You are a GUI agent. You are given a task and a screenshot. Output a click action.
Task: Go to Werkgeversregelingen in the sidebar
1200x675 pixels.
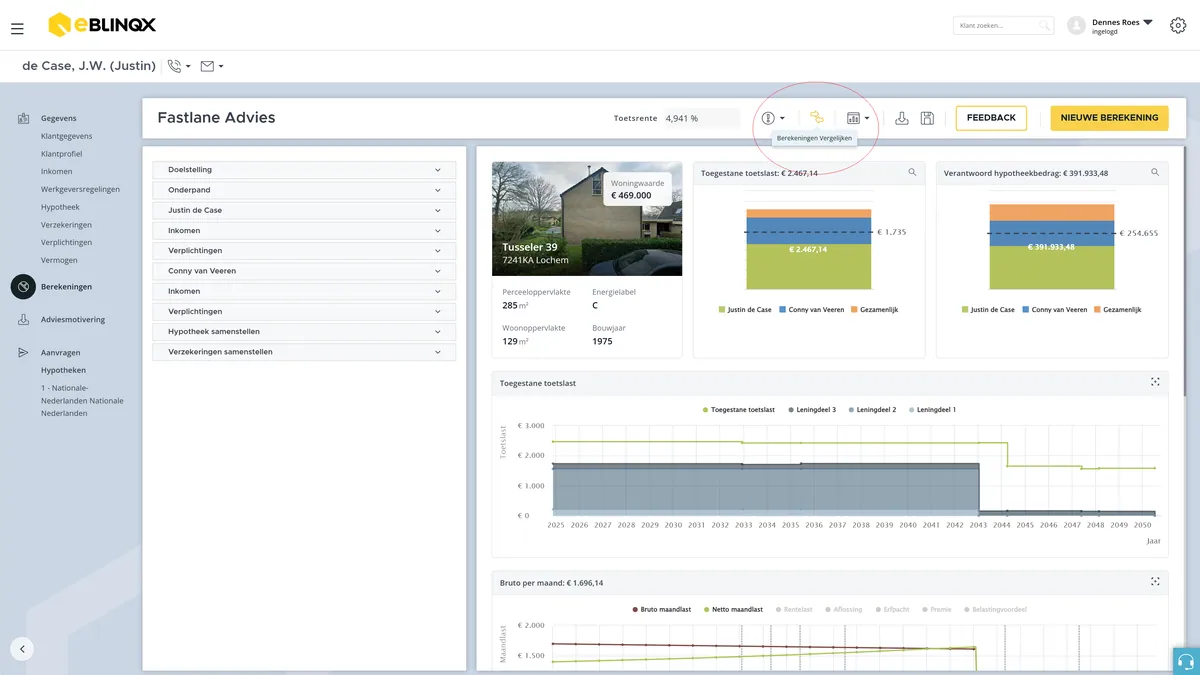coord(81,189)
